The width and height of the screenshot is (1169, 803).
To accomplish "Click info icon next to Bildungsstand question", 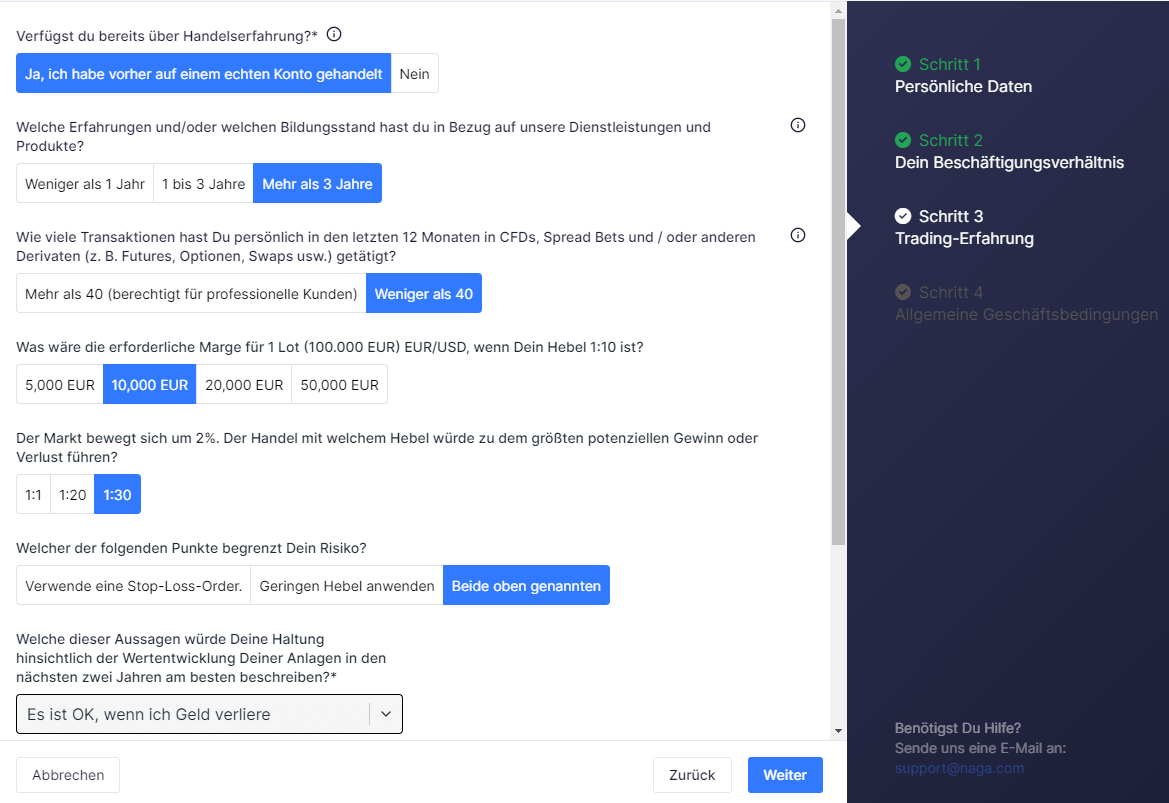I will coord(798,126).
